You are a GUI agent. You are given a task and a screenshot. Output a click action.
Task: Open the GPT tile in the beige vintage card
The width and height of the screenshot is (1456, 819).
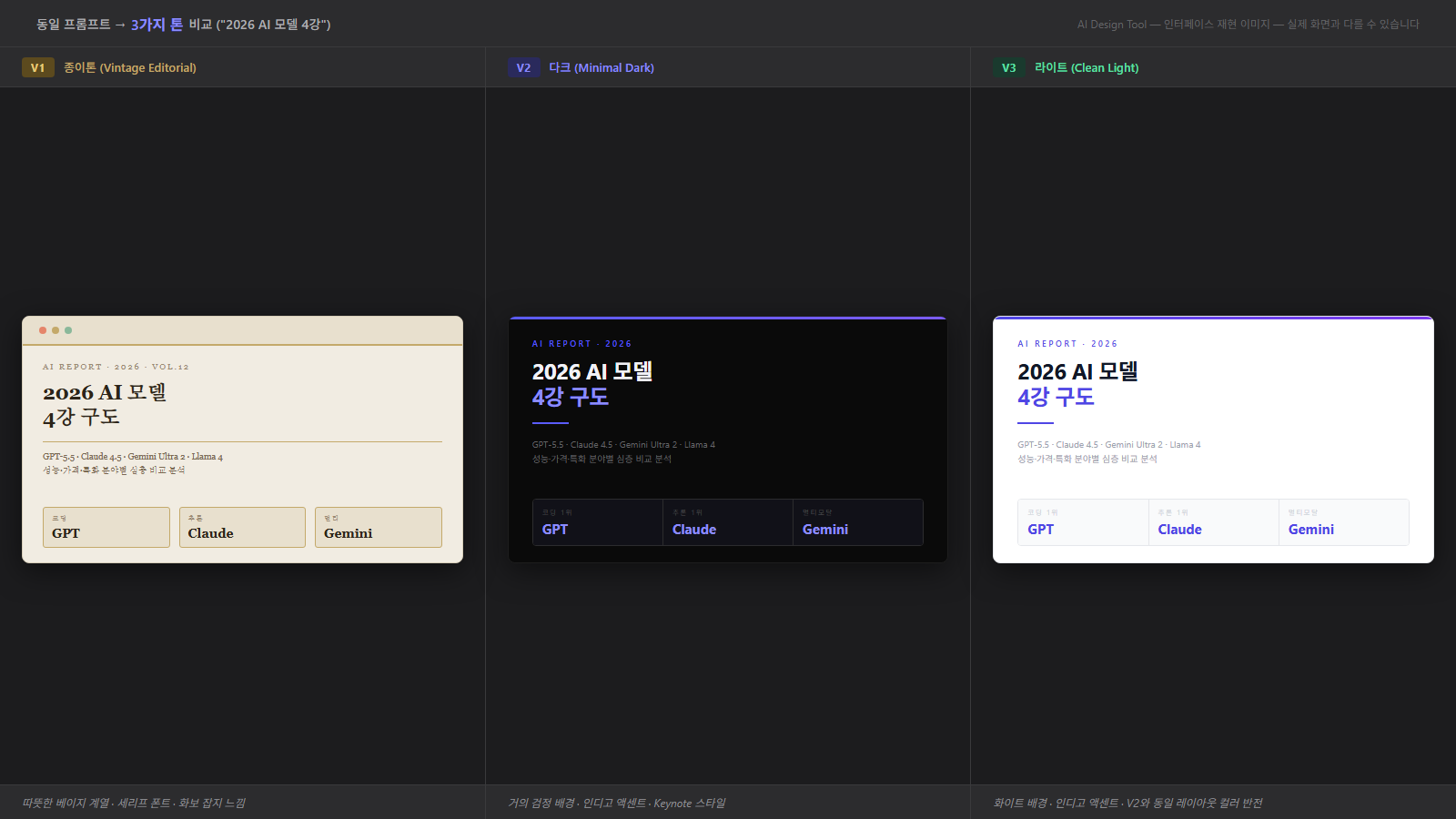(x=106, y=527)
